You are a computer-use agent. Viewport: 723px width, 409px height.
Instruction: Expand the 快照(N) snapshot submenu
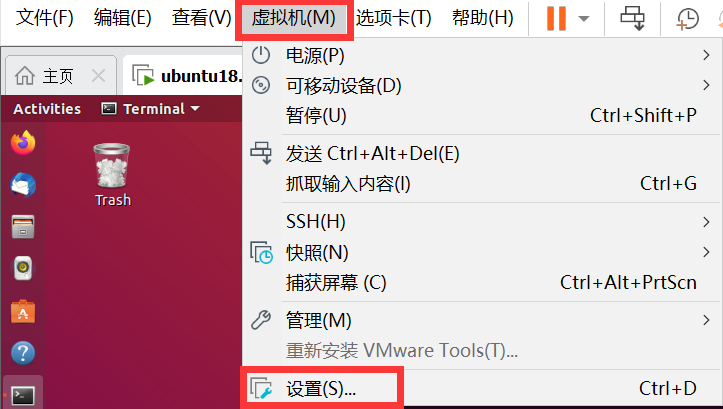(481, 252)
